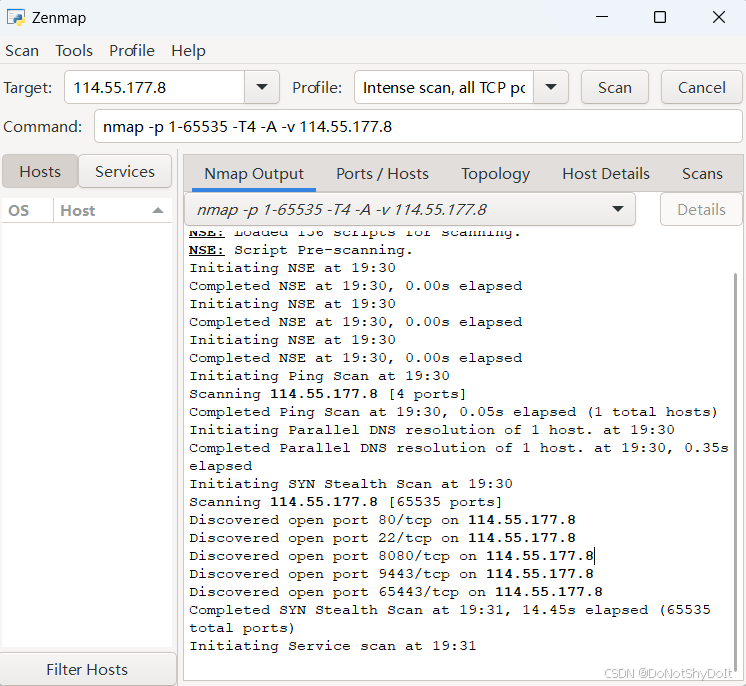Image resolution: width=746 pixels, height=686 pixels.
Task: Select the Hosts side button
Action: coord(40,171)
